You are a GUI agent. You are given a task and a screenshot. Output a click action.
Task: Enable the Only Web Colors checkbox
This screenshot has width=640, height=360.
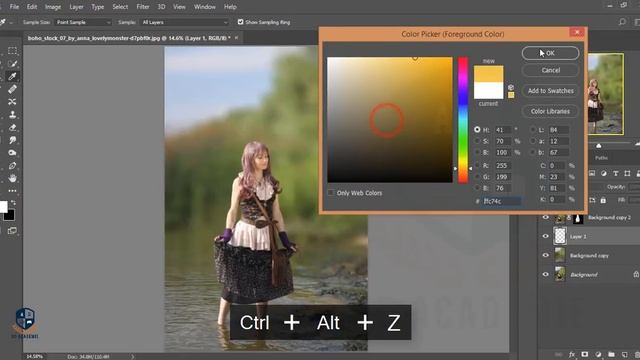(331, 193)
